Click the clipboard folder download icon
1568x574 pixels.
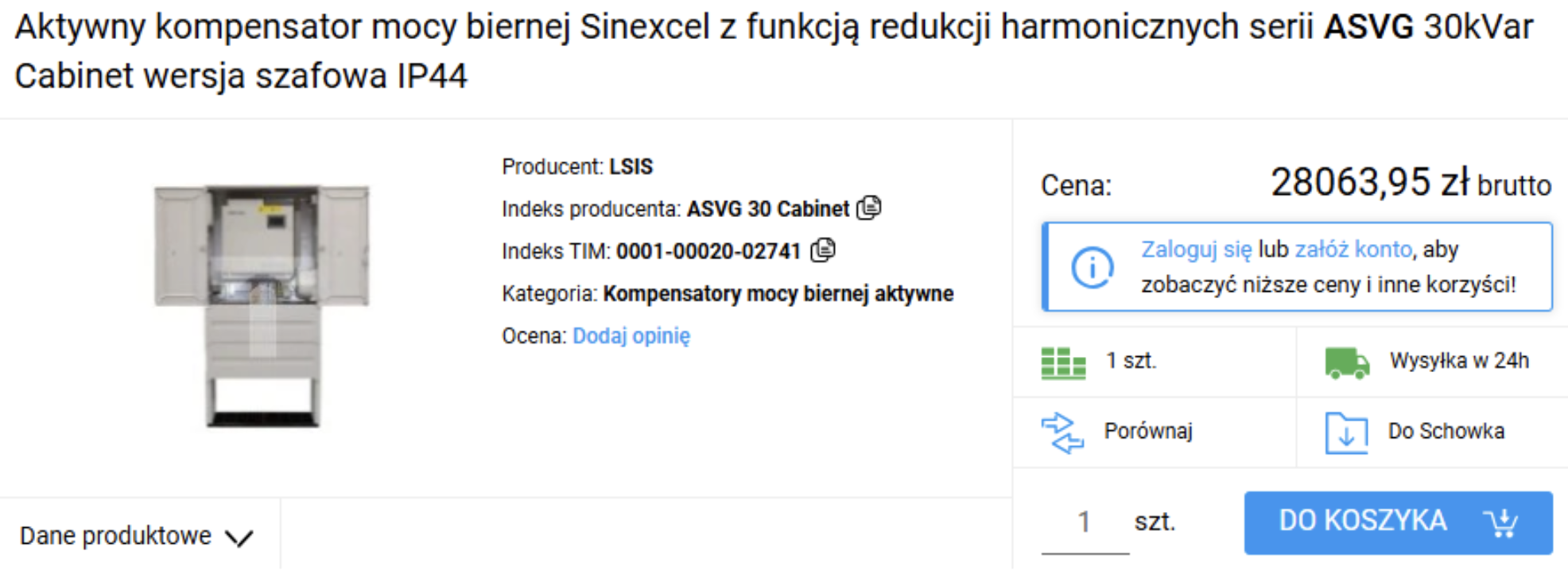pyautogui.click(x=1346, y=432)
